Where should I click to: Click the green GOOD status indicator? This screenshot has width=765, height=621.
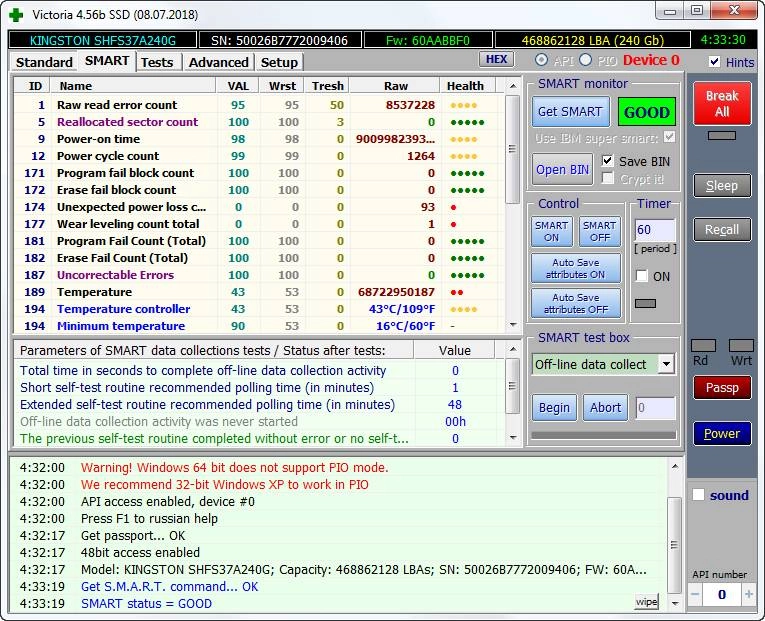(646, 112)
